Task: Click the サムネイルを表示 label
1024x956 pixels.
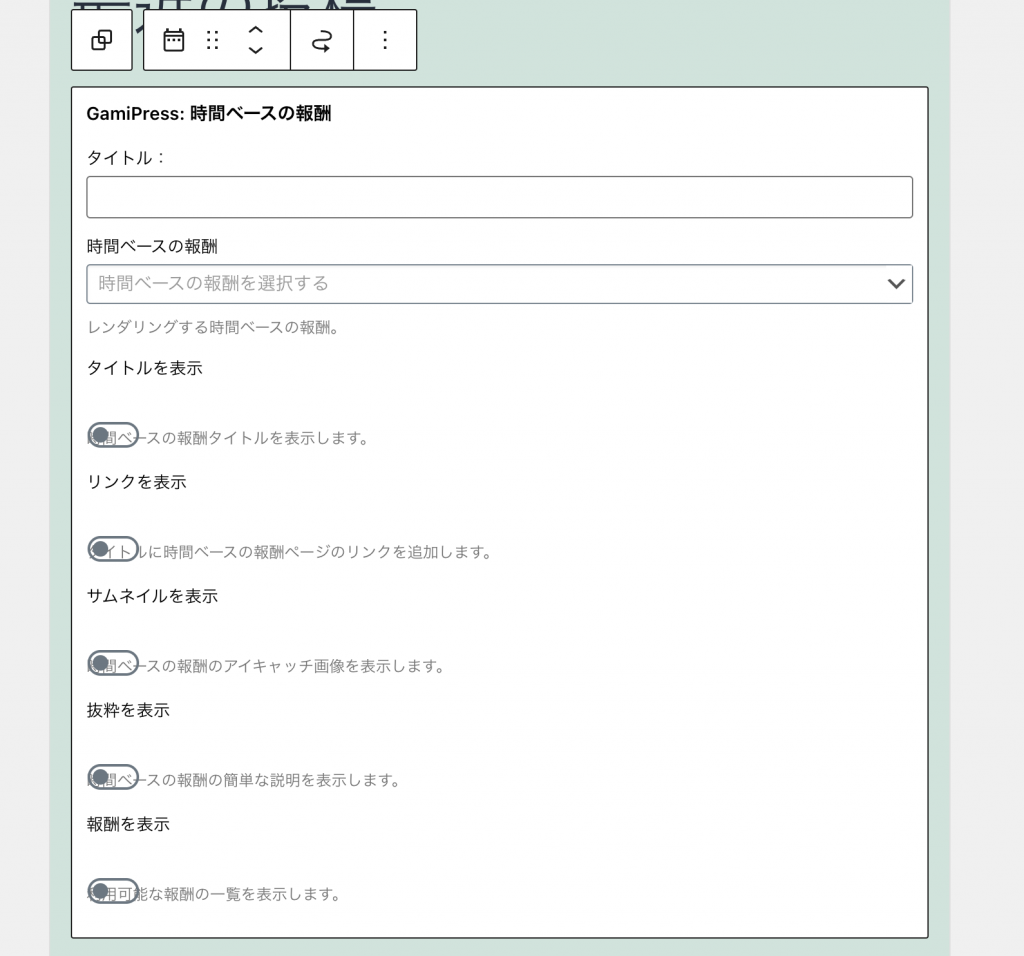Action: pos(152,596)
